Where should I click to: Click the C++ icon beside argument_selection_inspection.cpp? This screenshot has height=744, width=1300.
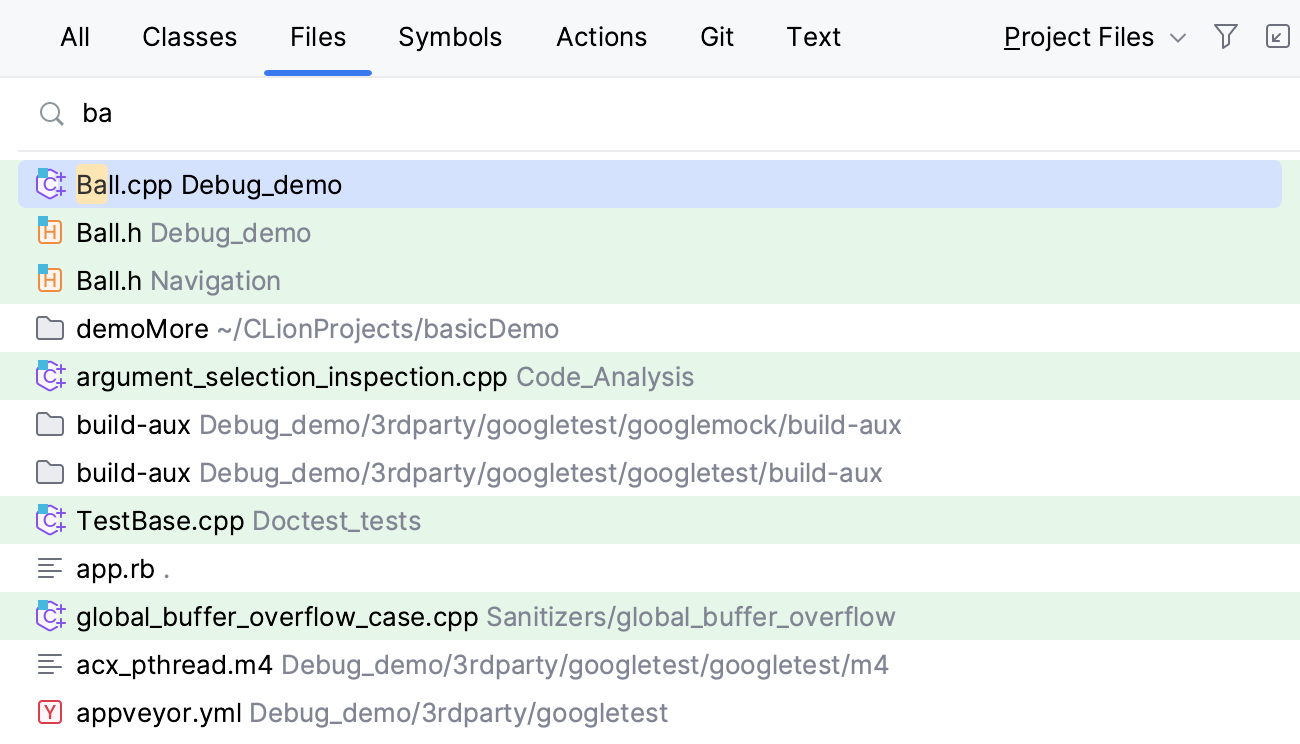[x=50, y=376]
